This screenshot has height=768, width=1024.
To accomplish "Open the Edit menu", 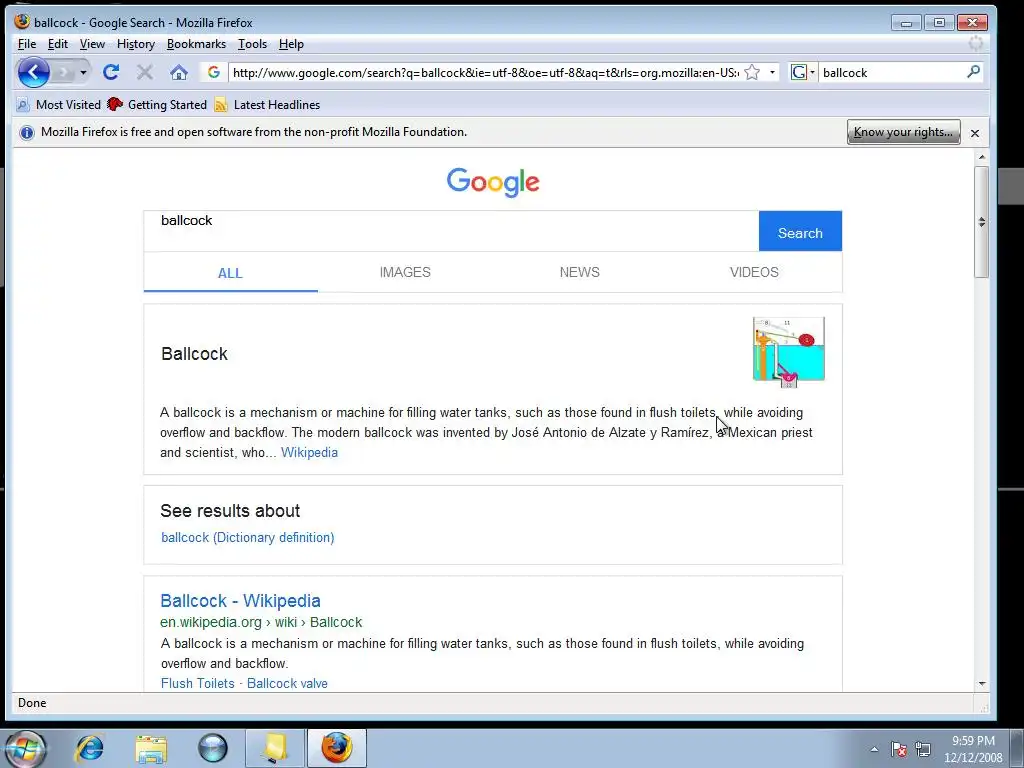I will (57, 44).
